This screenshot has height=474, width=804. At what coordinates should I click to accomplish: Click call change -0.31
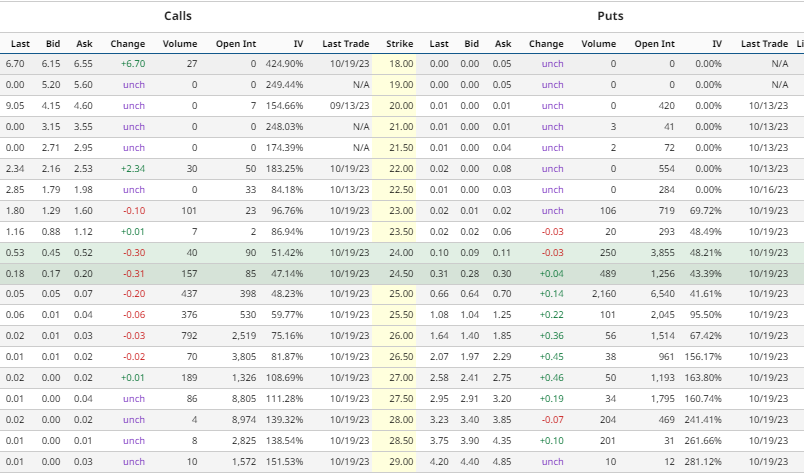(x=134, y=274)
